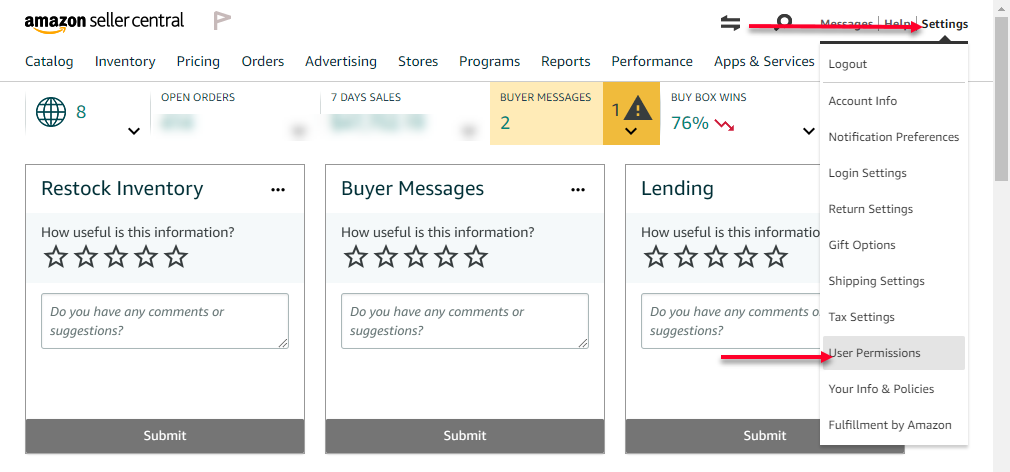Viewport: 1010px width, 472px height.
Task: Rate Buyer Messages card four stars
Action: pos(446,257)
